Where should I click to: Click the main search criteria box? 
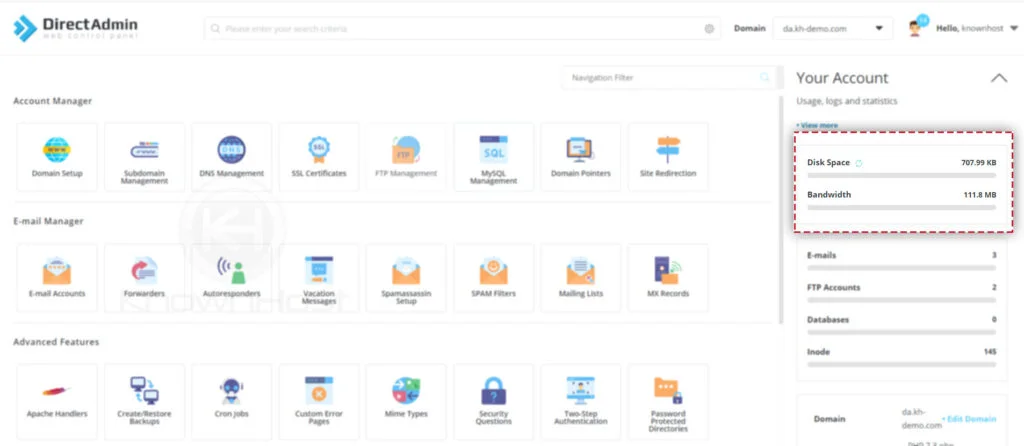pos(462,29)
